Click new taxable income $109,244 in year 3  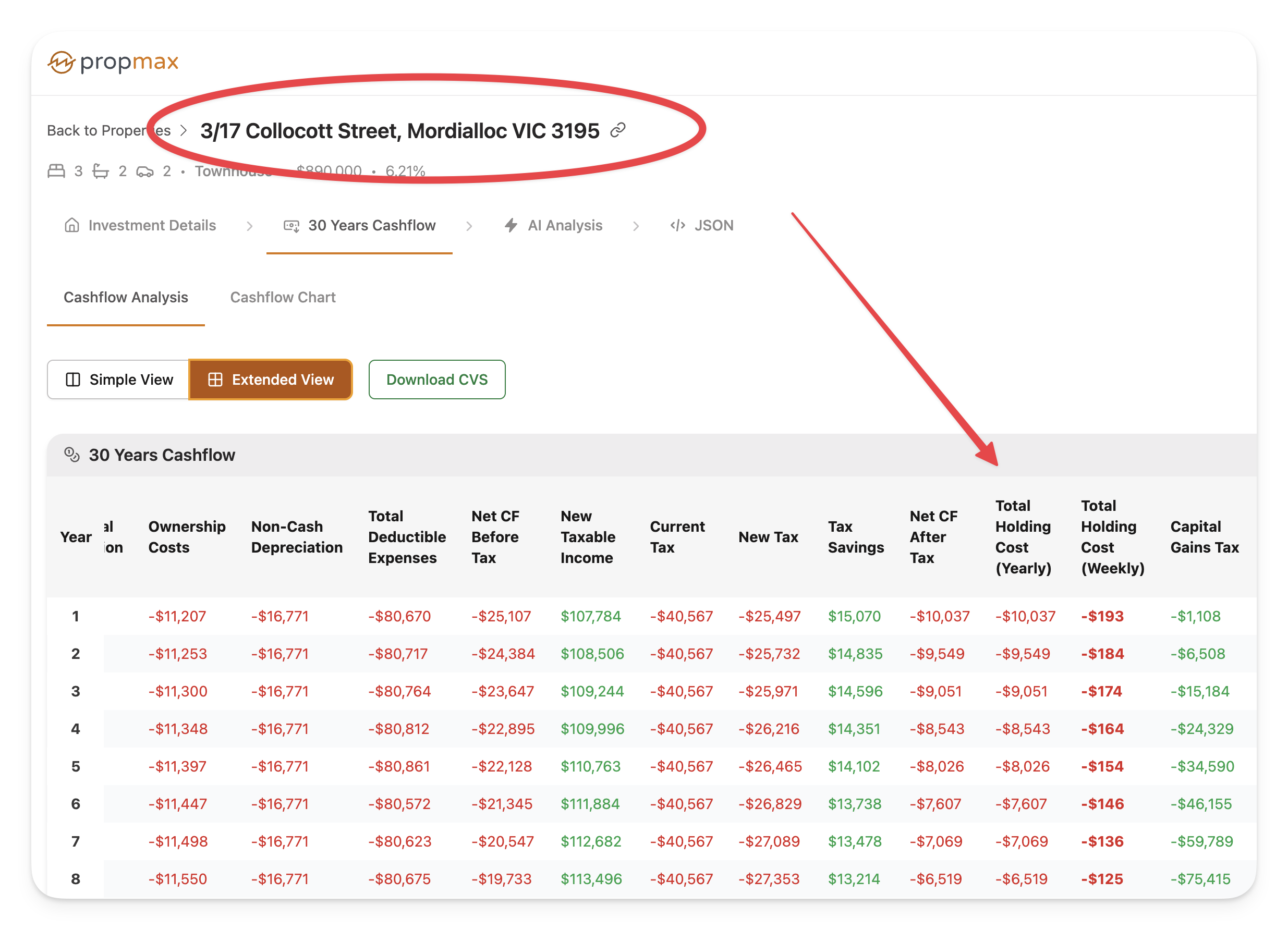pyautogui.click(x=592, y=691)
